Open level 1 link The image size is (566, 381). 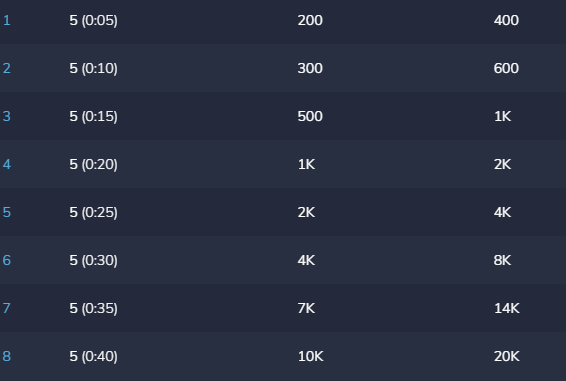point(6,20)
